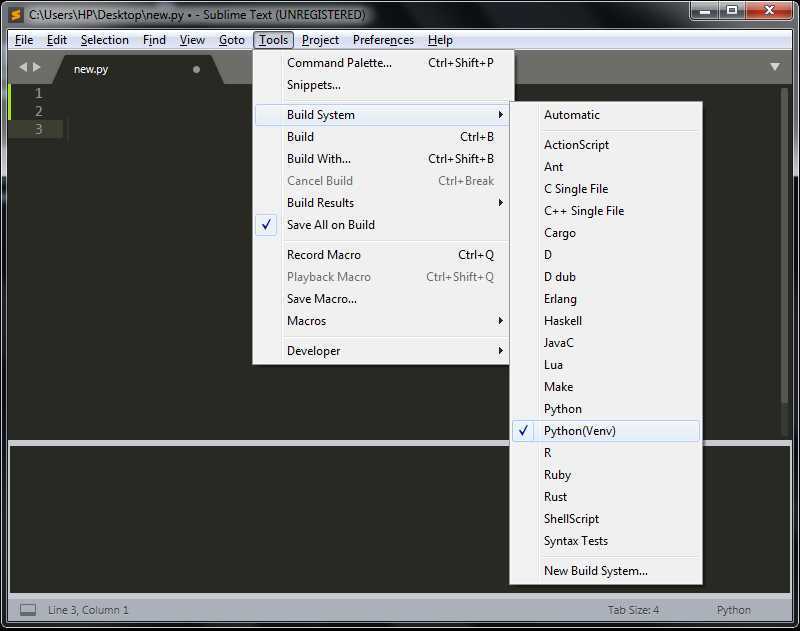
Task: Expand the Build Results submenu
Action: pos(381,203)
